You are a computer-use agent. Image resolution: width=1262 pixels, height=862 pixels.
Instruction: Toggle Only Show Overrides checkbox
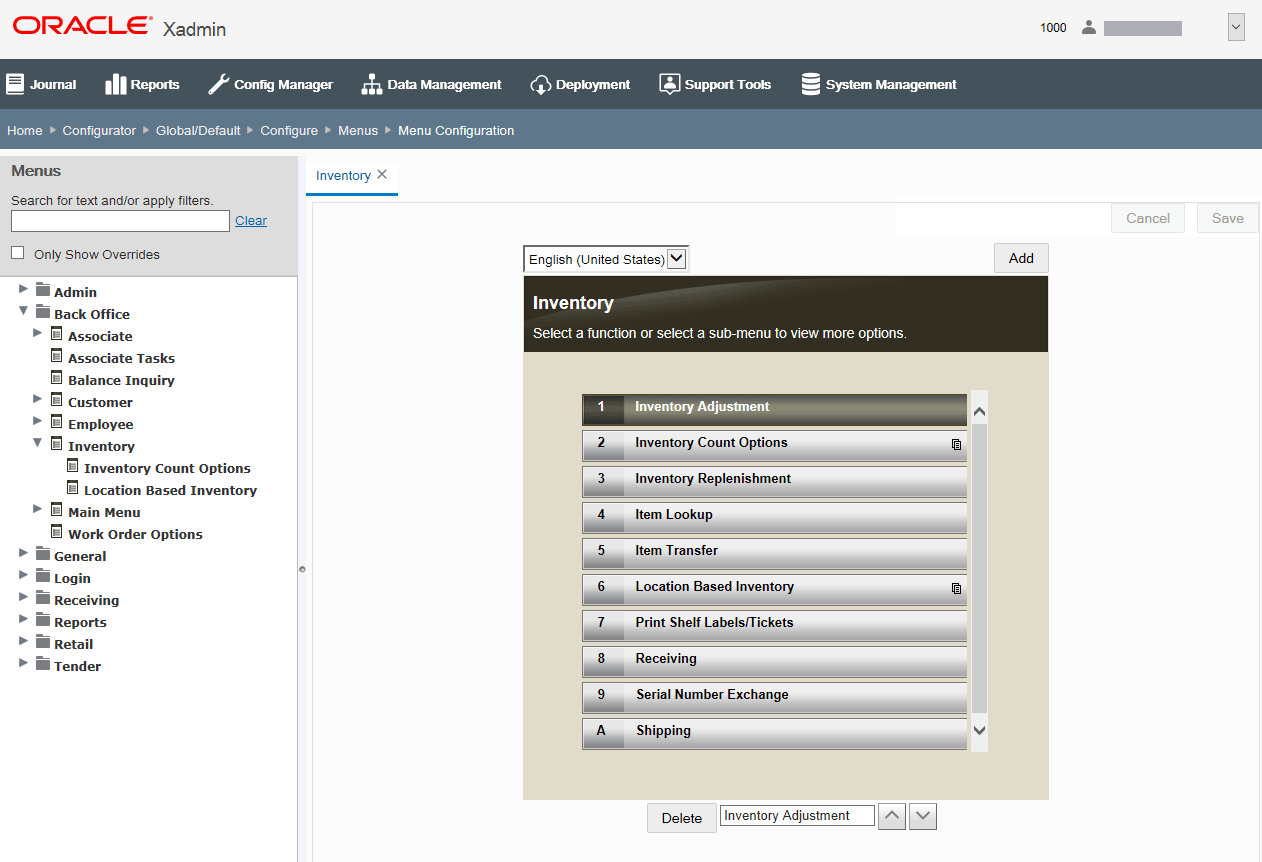(x=18, y=253)
